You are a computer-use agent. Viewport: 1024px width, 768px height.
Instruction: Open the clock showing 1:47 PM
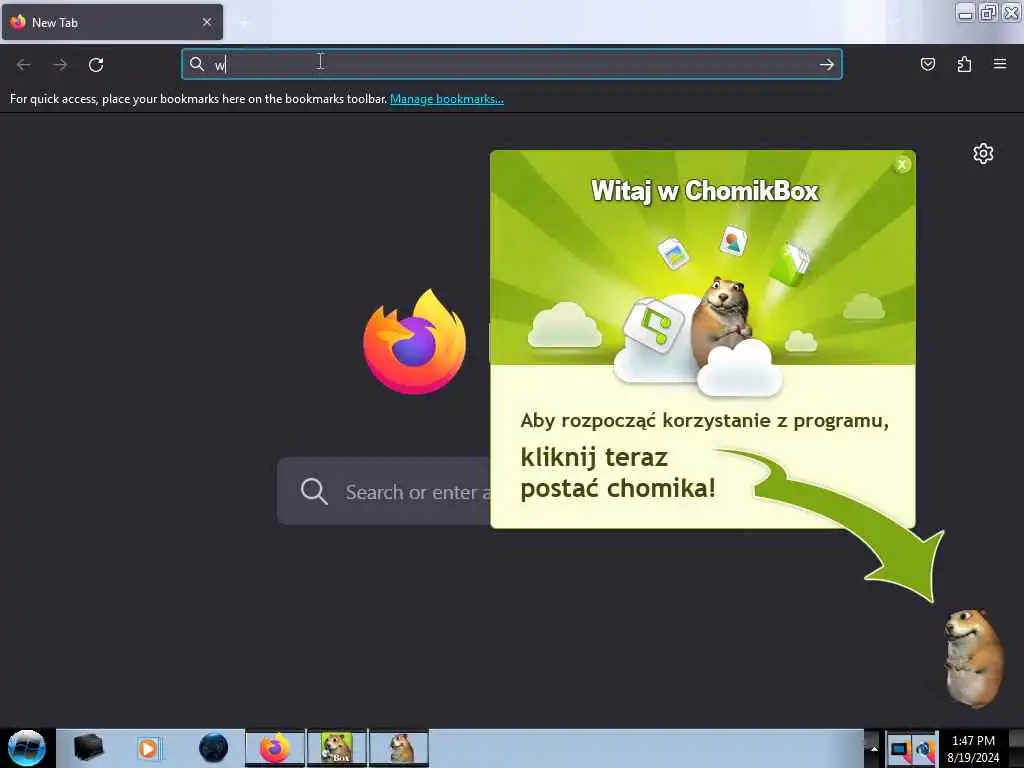[x=973, y=749]
